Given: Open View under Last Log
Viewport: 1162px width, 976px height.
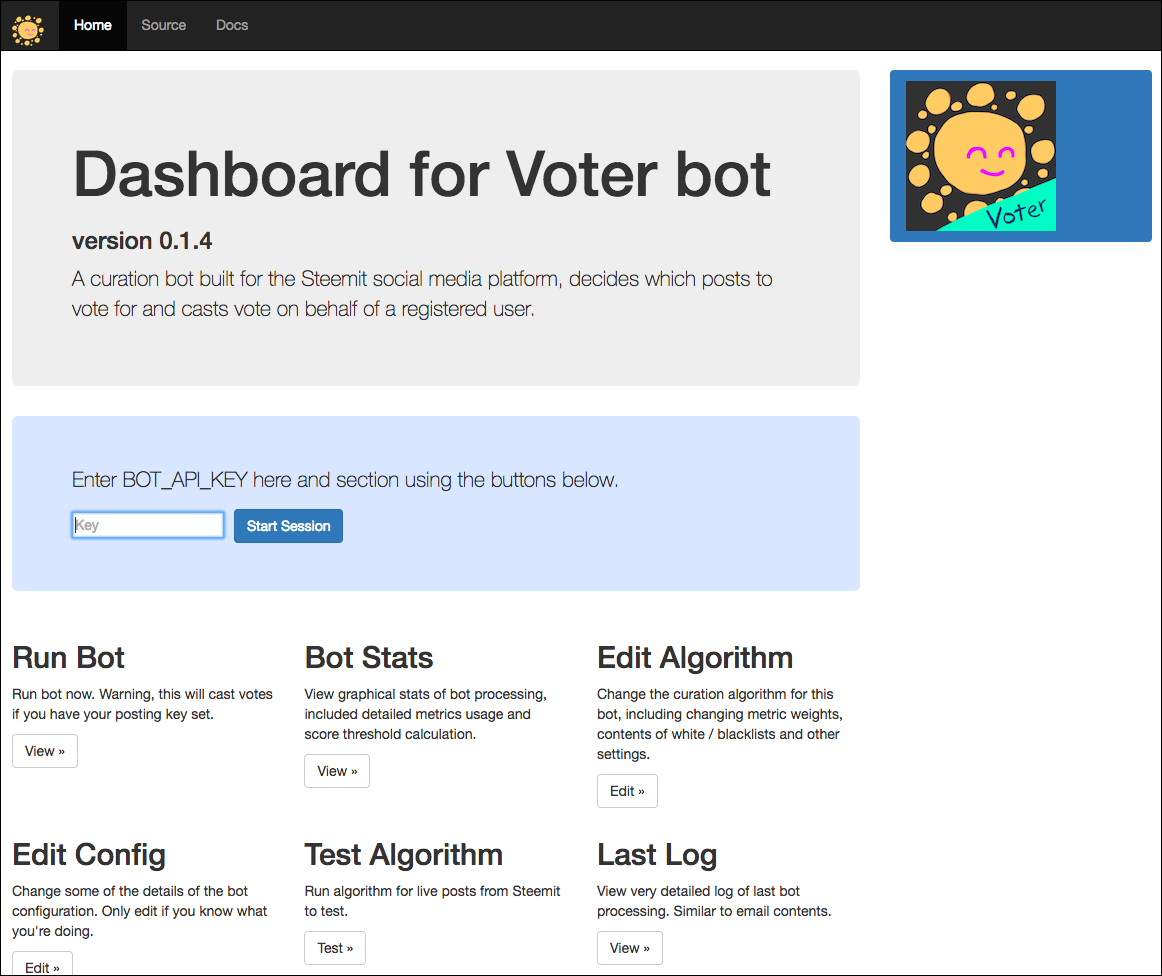Looking at the screenshot, I should click(630, 948).
